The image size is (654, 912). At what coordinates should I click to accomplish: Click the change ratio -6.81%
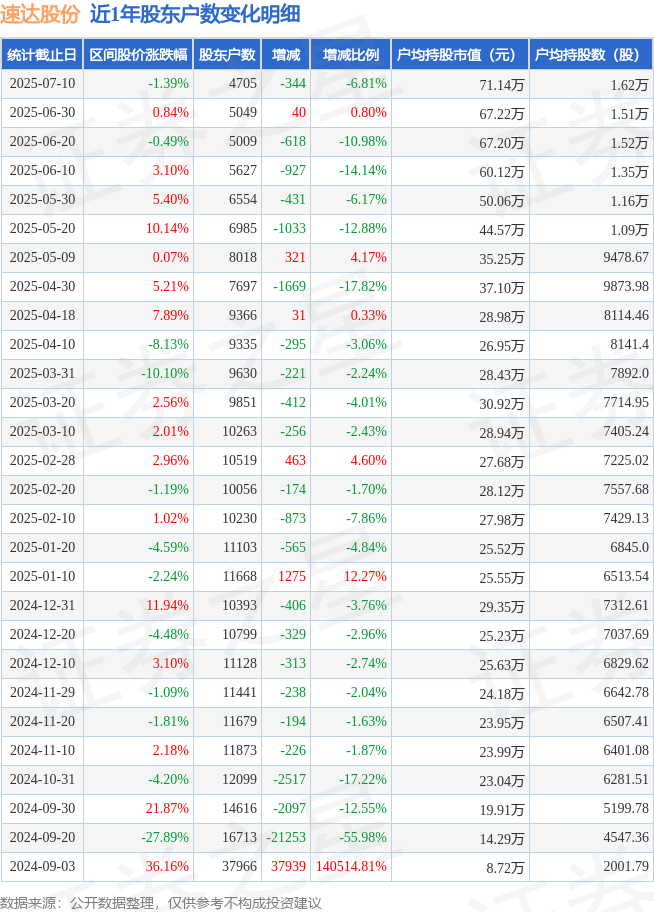(x=367, y=83)
